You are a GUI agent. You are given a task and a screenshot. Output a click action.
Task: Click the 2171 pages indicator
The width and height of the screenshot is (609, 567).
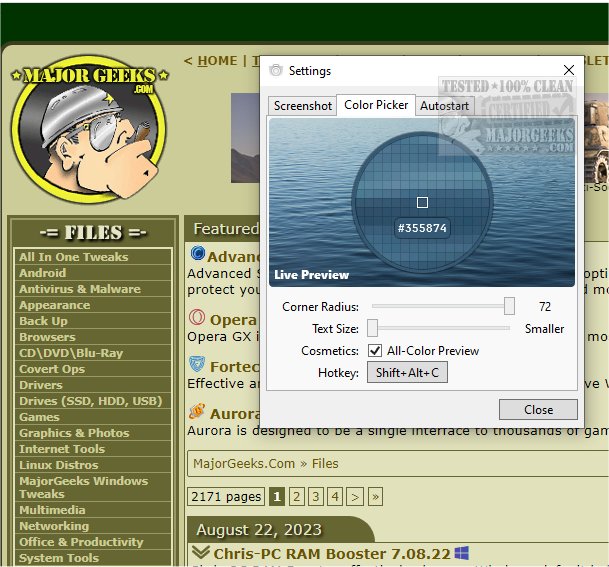click(x=226, y=496)
